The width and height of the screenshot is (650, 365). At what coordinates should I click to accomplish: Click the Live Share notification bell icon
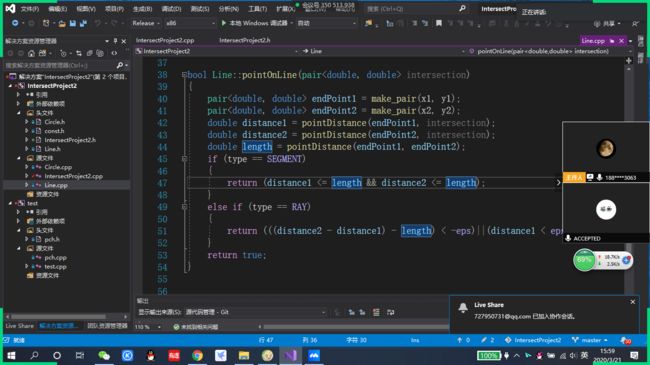coord(463,307)
